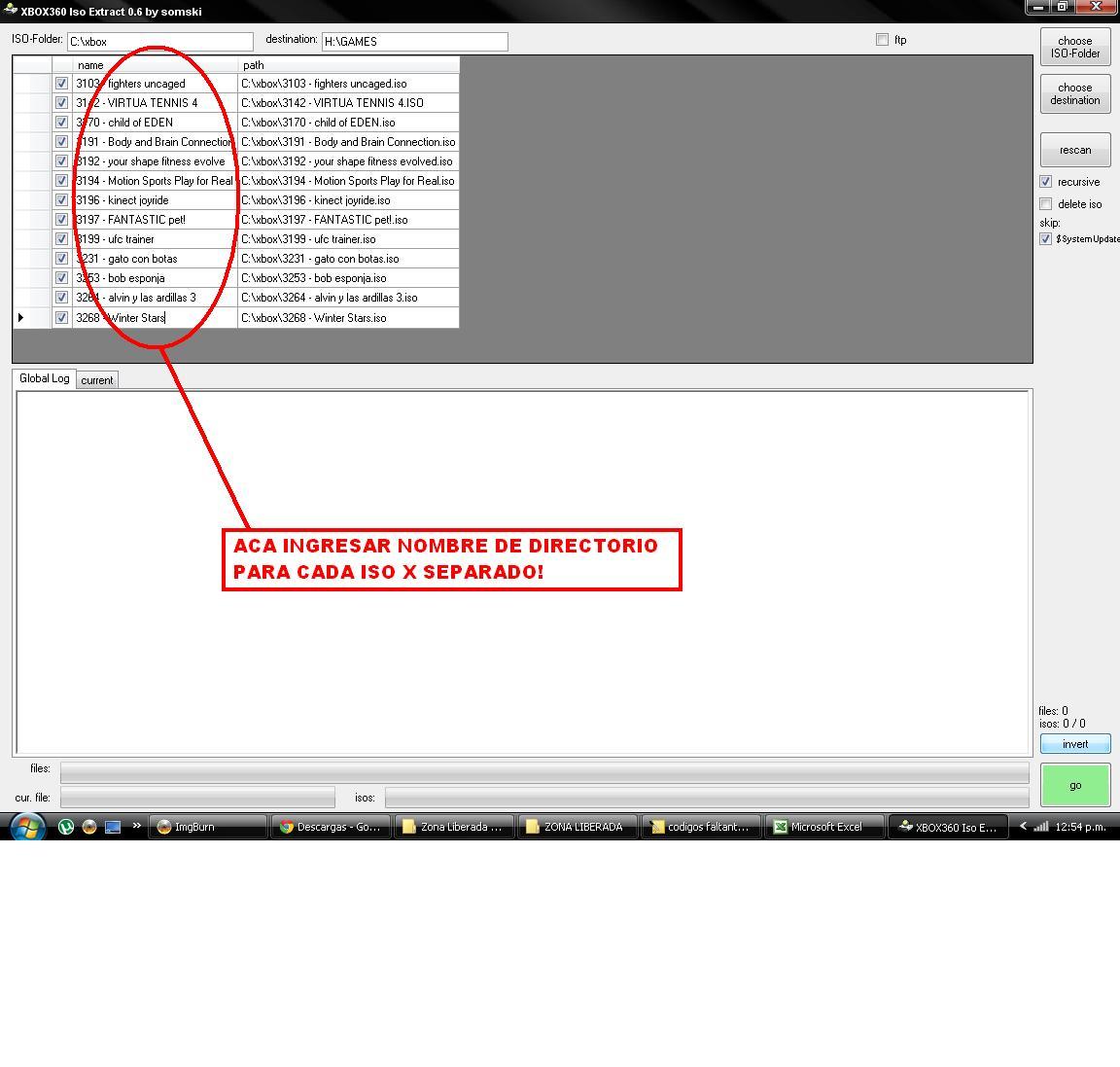Viewport: 1120px width, 1067px height.
Task: Click path cell 'C:\xbox\3142 - VIRTUA TENNIS 4.ISO'
Action: [x=349, y=102]
